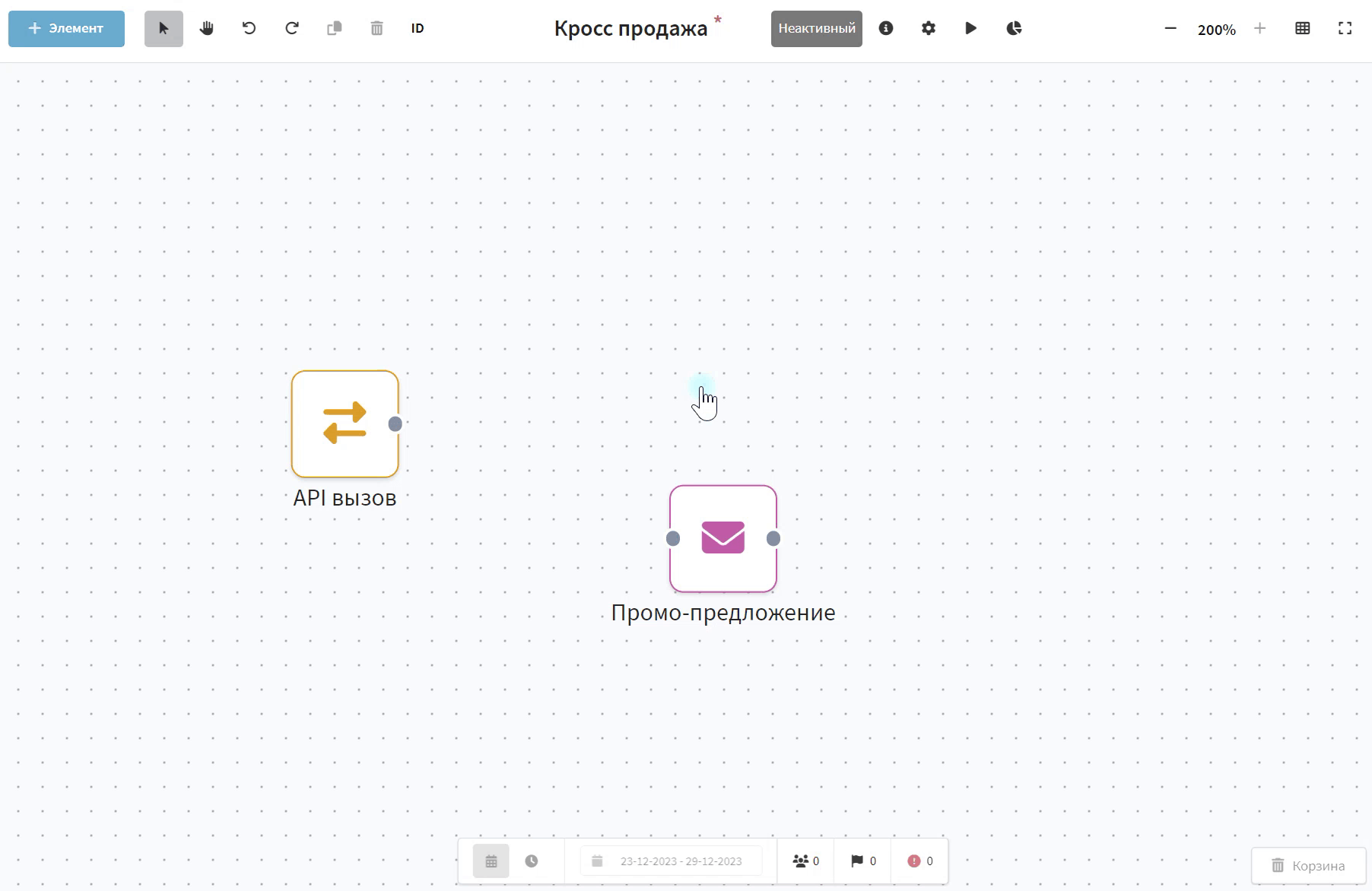Click the Неактивный status button

click(817, 29)
